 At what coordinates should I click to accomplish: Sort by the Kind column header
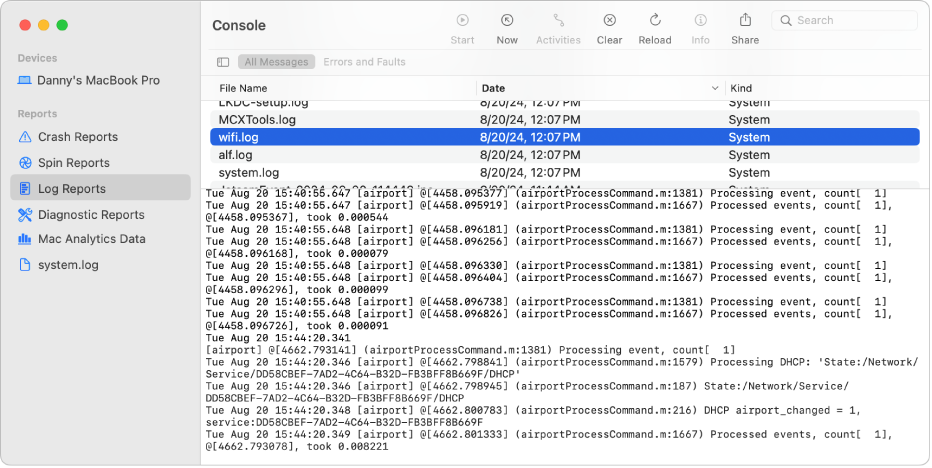[741, 88]
